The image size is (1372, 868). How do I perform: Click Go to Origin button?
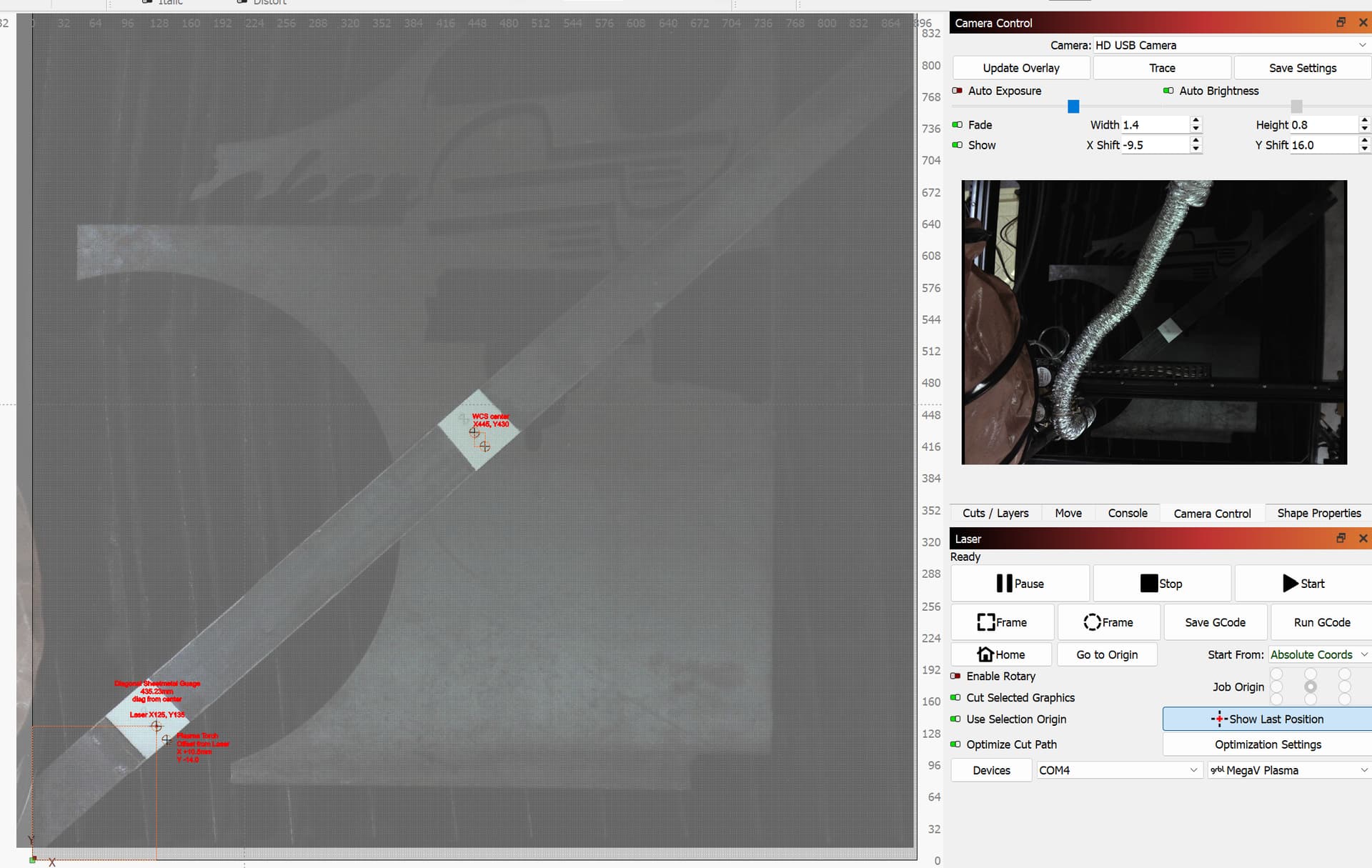[1107, 654]
